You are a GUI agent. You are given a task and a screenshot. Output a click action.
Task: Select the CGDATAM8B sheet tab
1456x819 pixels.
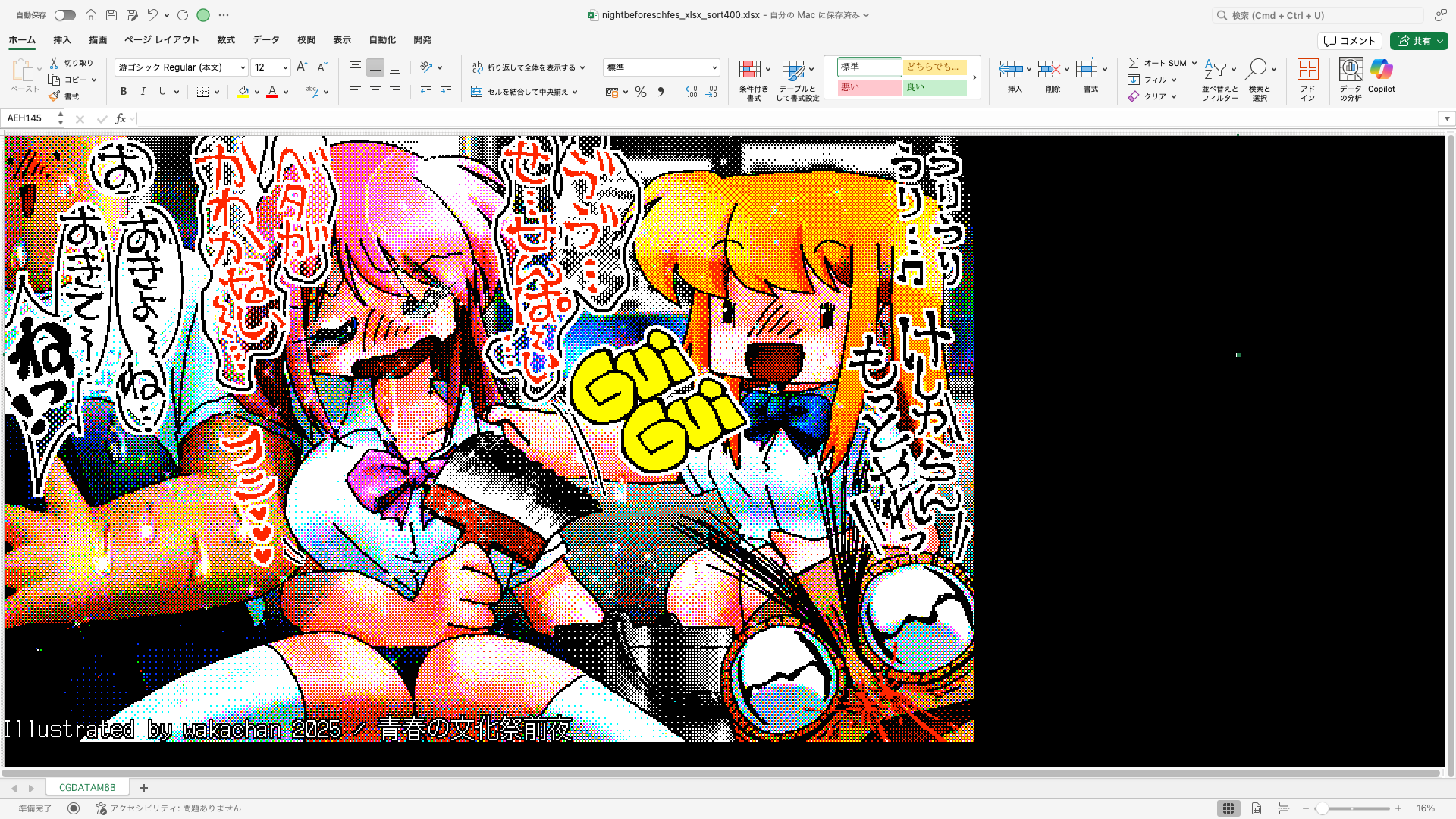[86, 787]
